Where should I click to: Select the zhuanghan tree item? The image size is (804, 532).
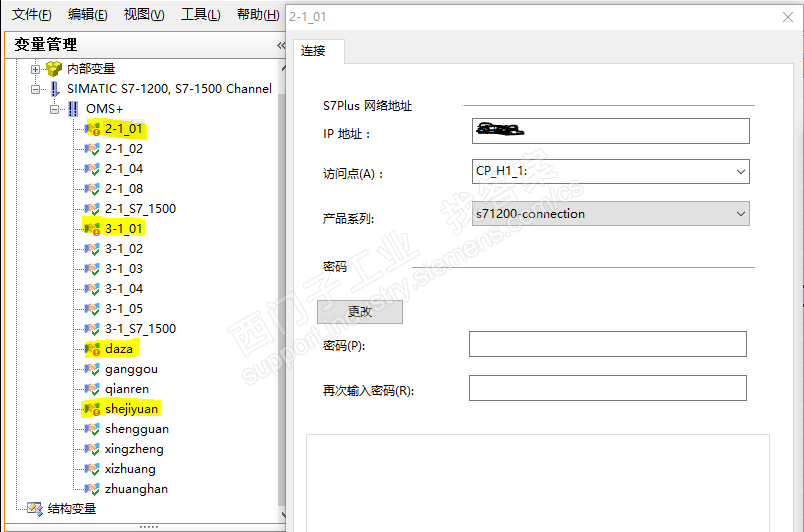pos(136,489)
